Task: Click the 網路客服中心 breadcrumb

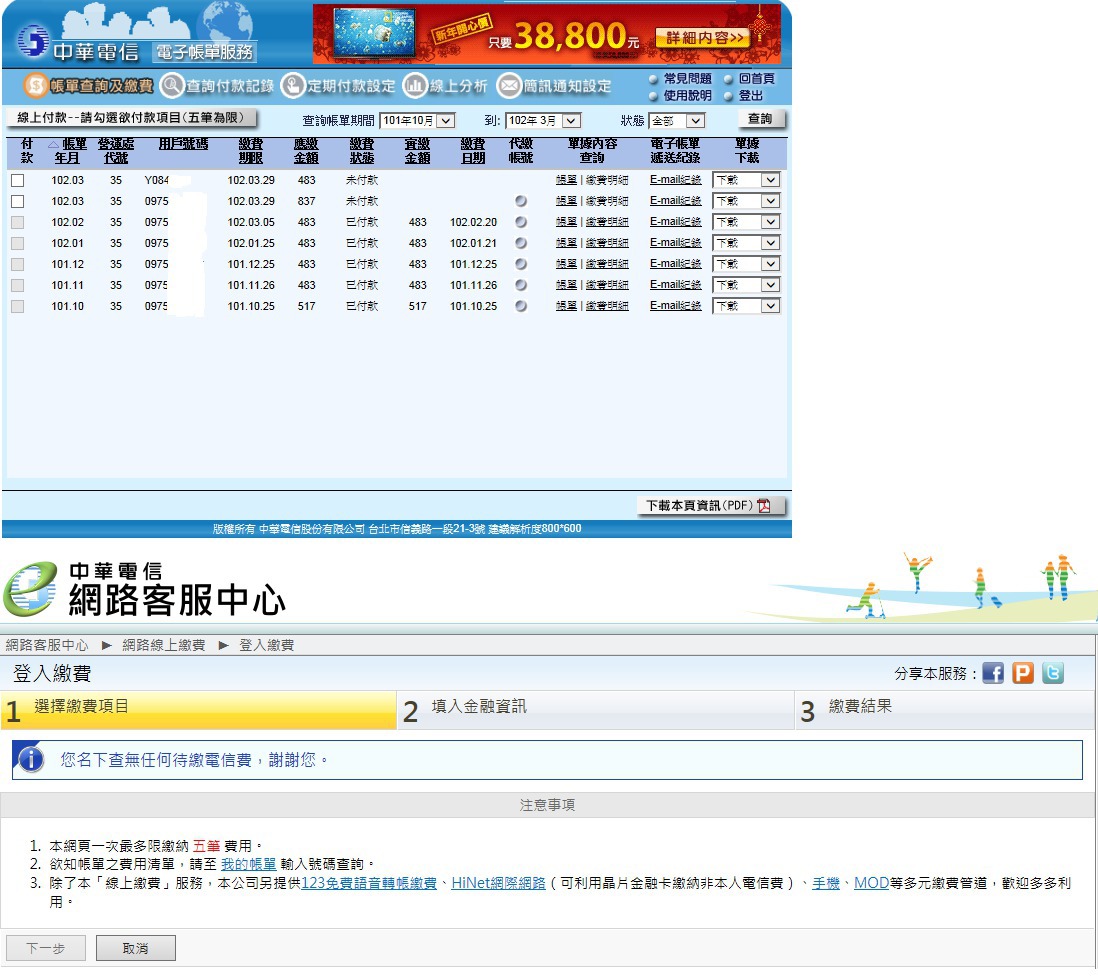Action: pos(47,645)
